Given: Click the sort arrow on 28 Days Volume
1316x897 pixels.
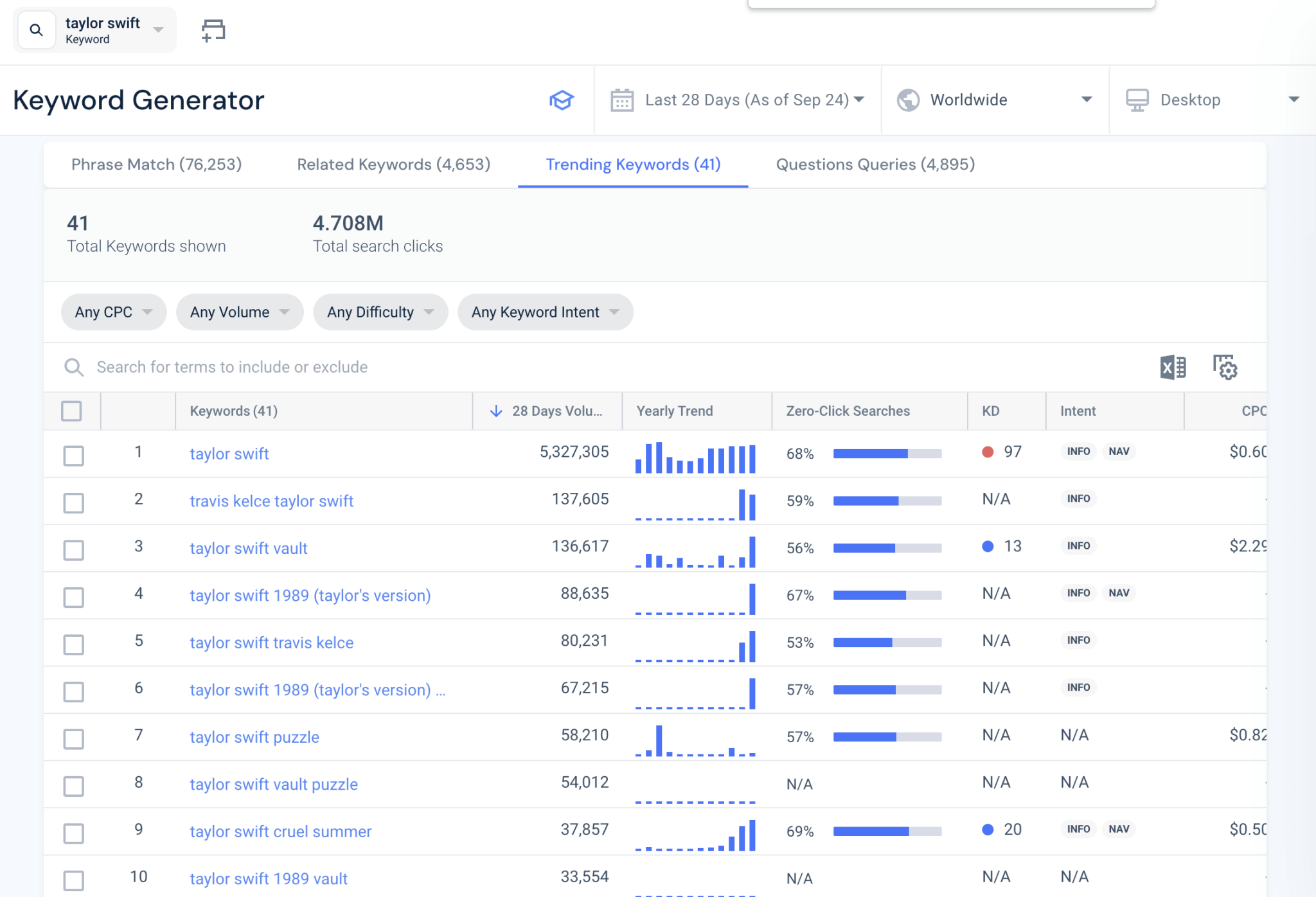Looking at the screenshot, I should click(495, 411).
